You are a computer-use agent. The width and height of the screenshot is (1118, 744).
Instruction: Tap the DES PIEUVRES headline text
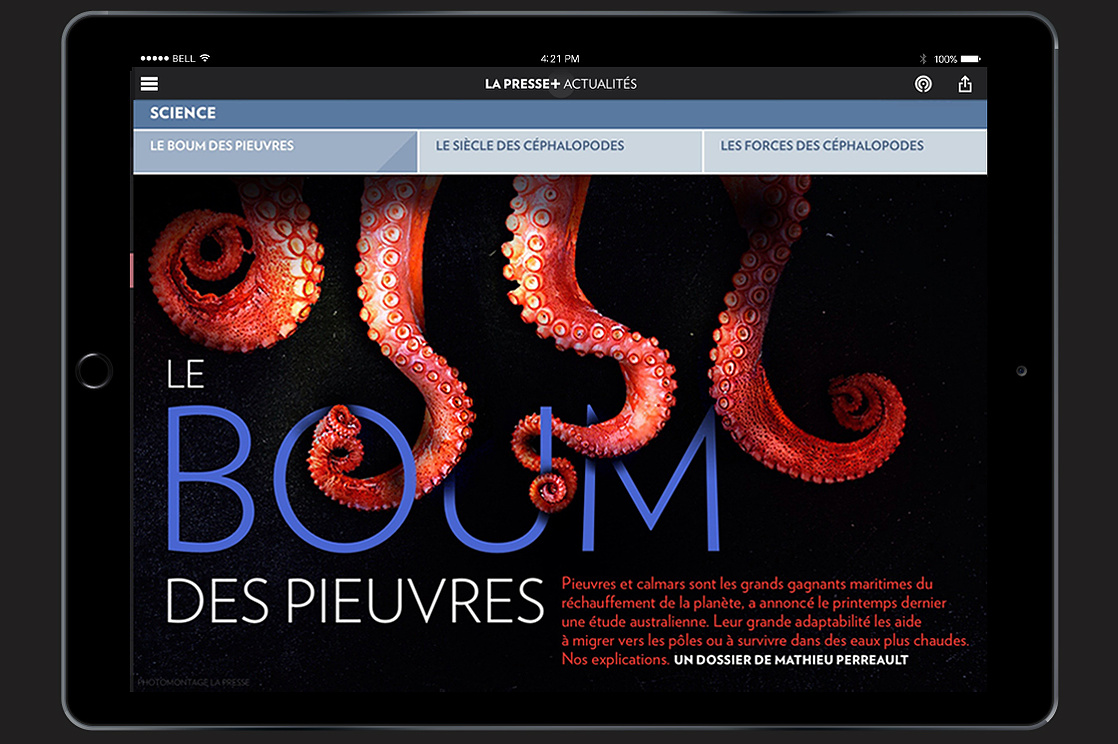click(354, 601)
